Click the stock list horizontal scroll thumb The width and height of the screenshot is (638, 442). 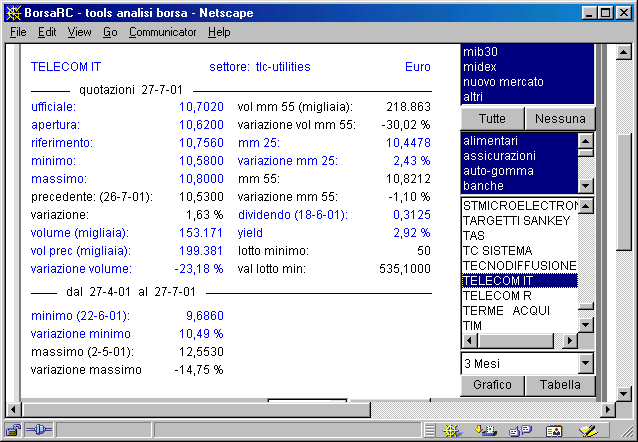coord(516,341)
